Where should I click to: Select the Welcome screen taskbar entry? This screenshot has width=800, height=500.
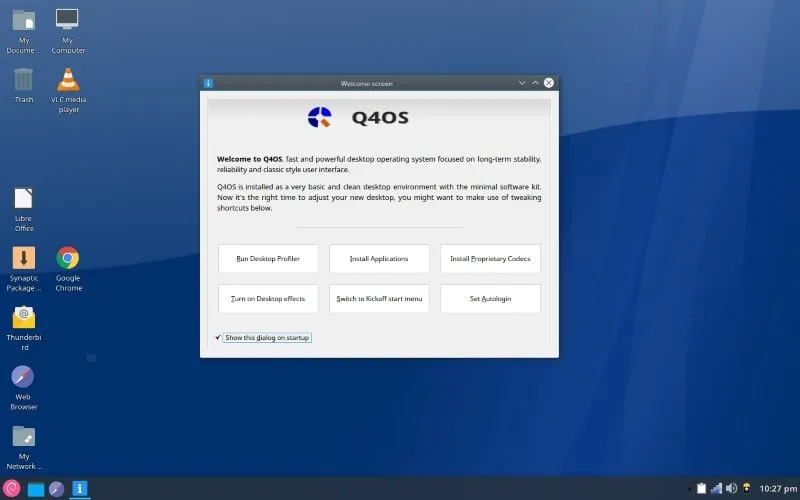tap(79, 488)
